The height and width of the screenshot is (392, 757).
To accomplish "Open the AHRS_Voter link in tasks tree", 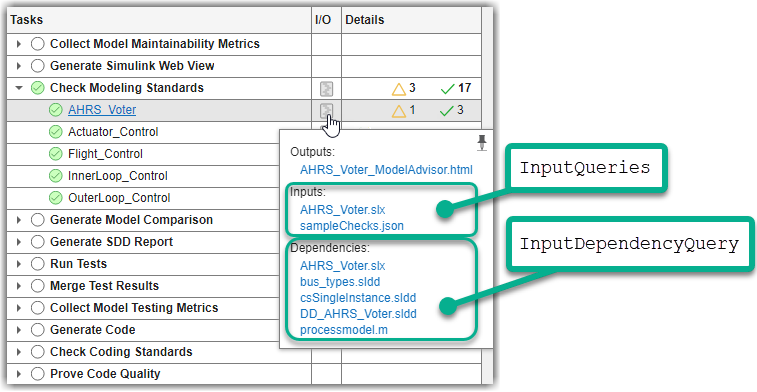I will [x=102, y=110].
